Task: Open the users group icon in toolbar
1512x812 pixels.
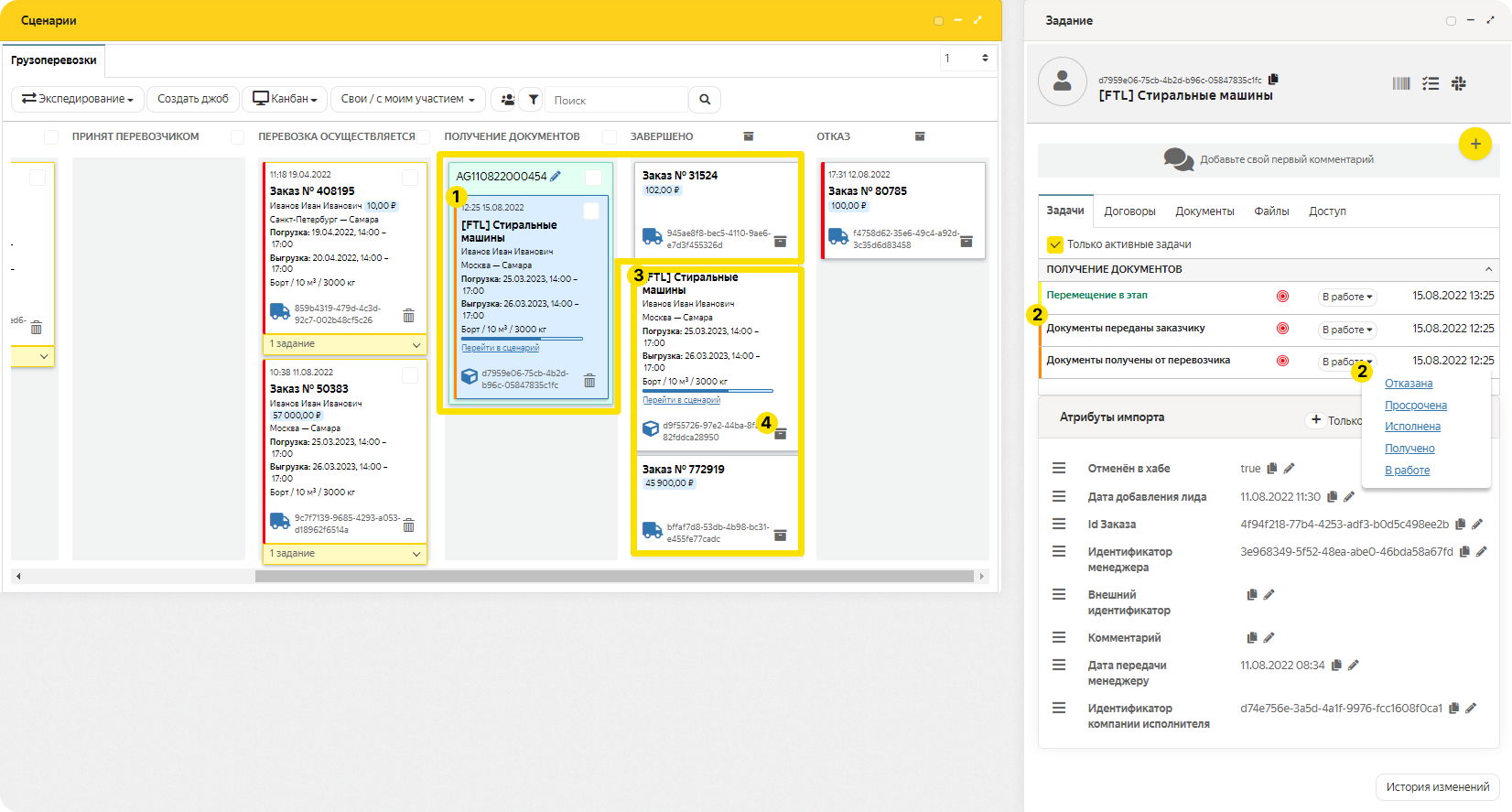Action: 507,100
